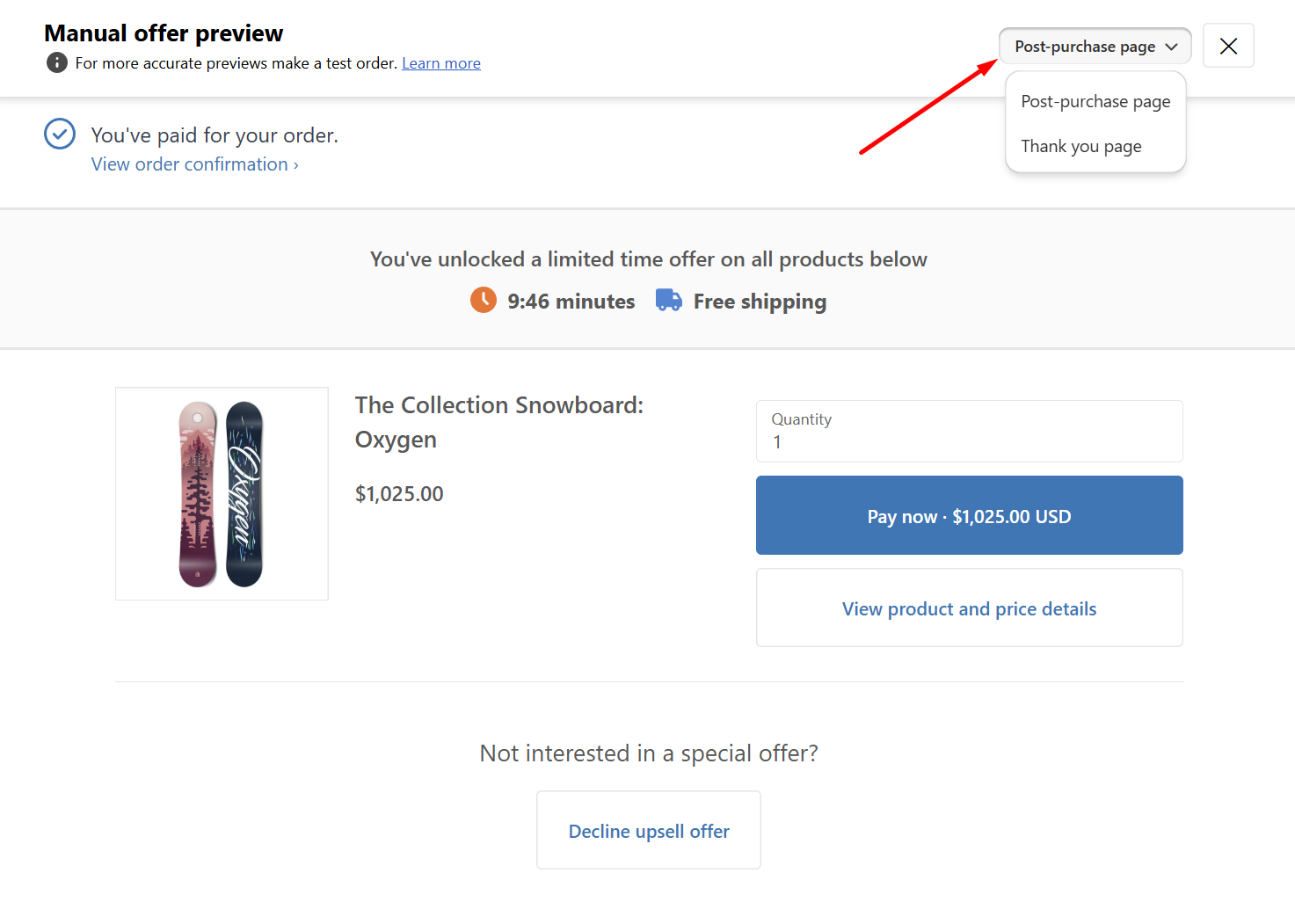Open the Post-purchase page dropdown button
The image size is (1295, 924).
(x=1085, y=47)
